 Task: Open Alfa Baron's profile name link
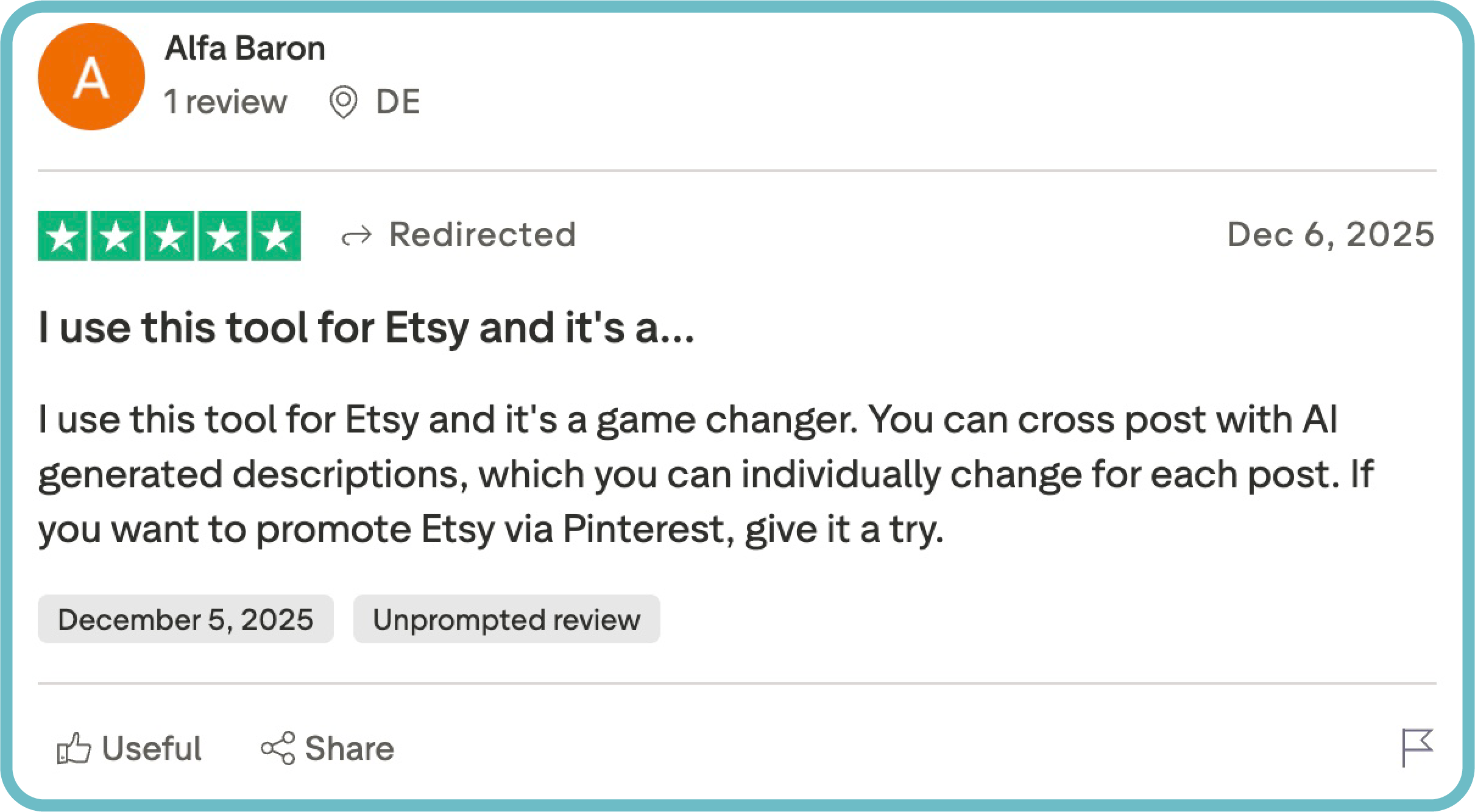[245, 49]
